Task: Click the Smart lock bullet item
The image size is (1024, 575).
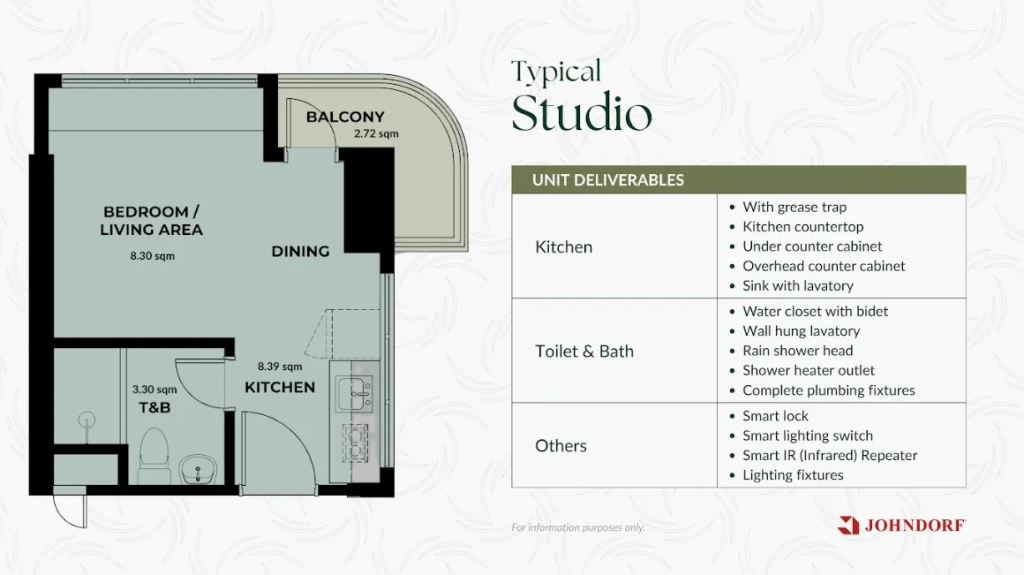Action: pos(775,416)
